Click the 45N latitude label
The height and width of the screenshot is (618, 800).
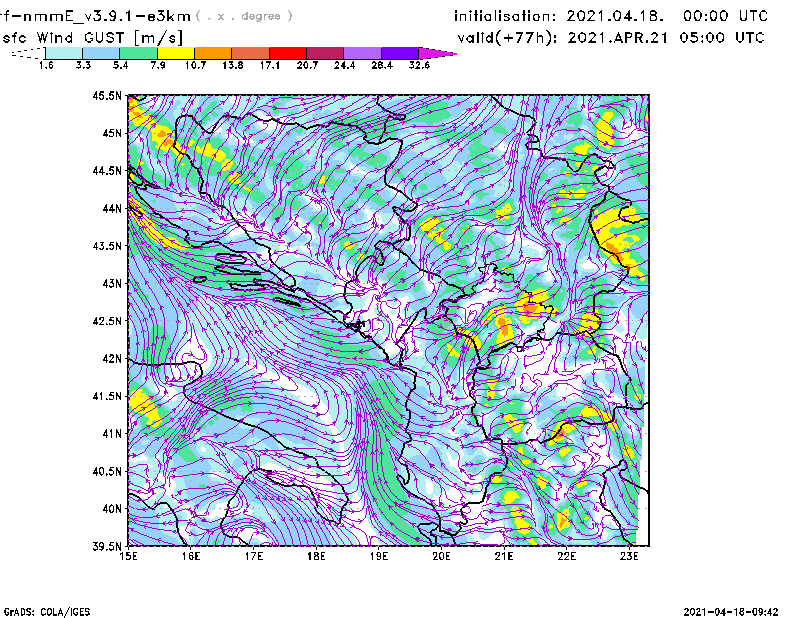point(112,133)
